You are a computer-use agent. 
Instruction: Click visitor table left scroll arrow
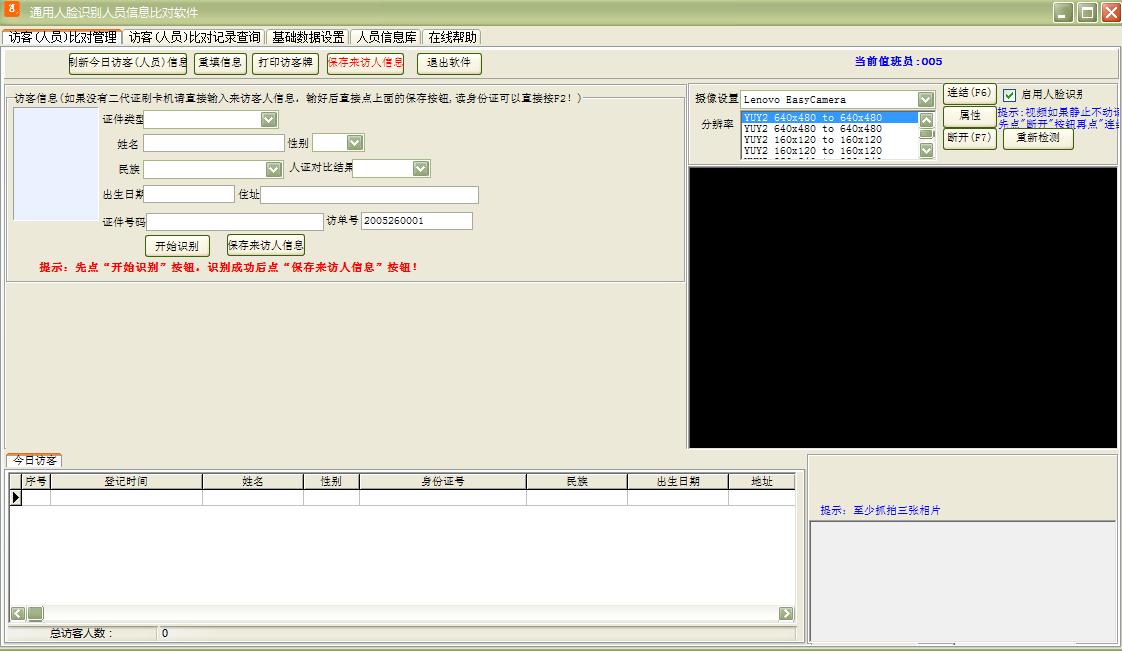18,614
